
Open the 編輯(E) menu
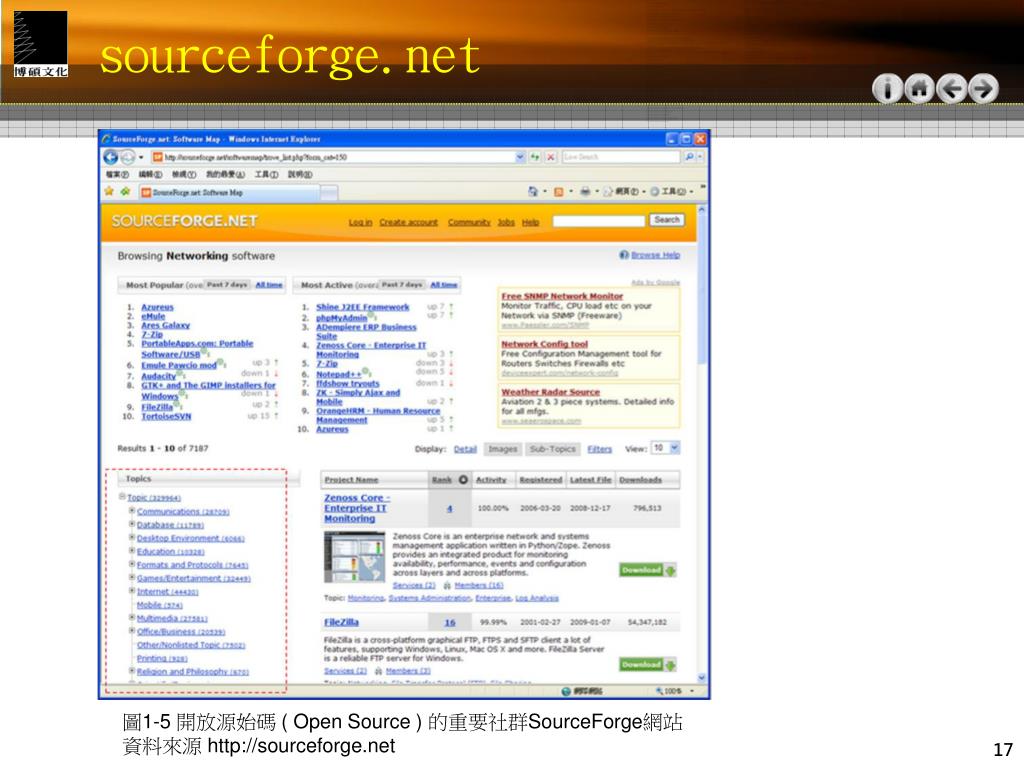(150, 175)
